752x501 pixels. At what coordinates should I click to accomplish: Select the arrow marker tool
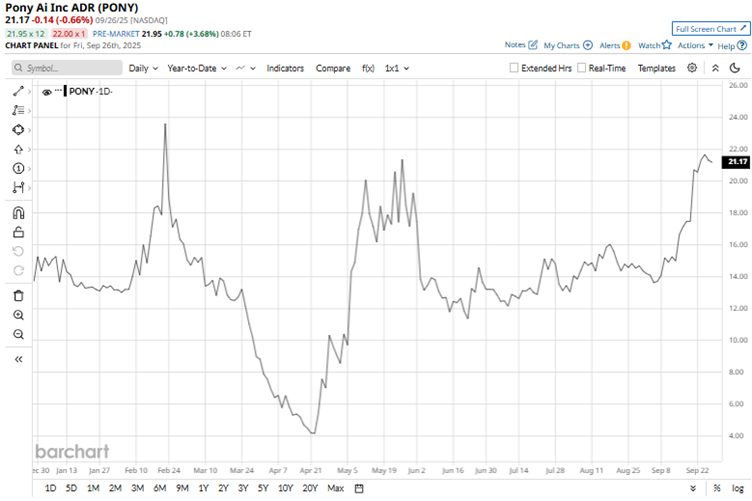coord(18,149)
